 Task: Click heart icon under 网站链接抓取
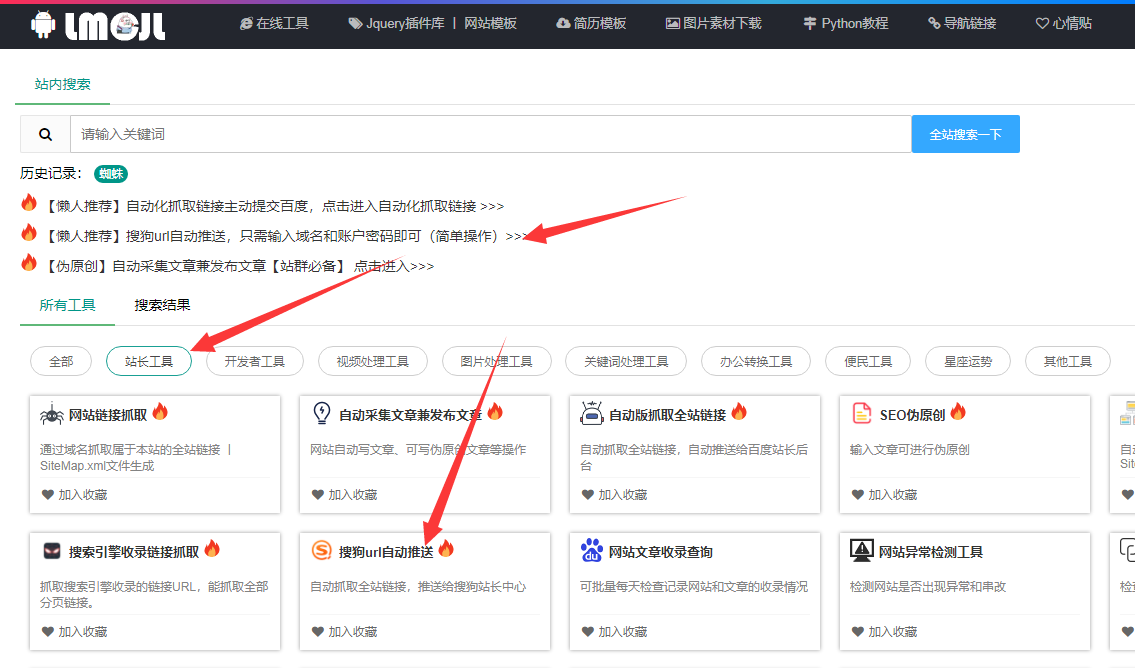pyautogui.click(x=48, y=495)
